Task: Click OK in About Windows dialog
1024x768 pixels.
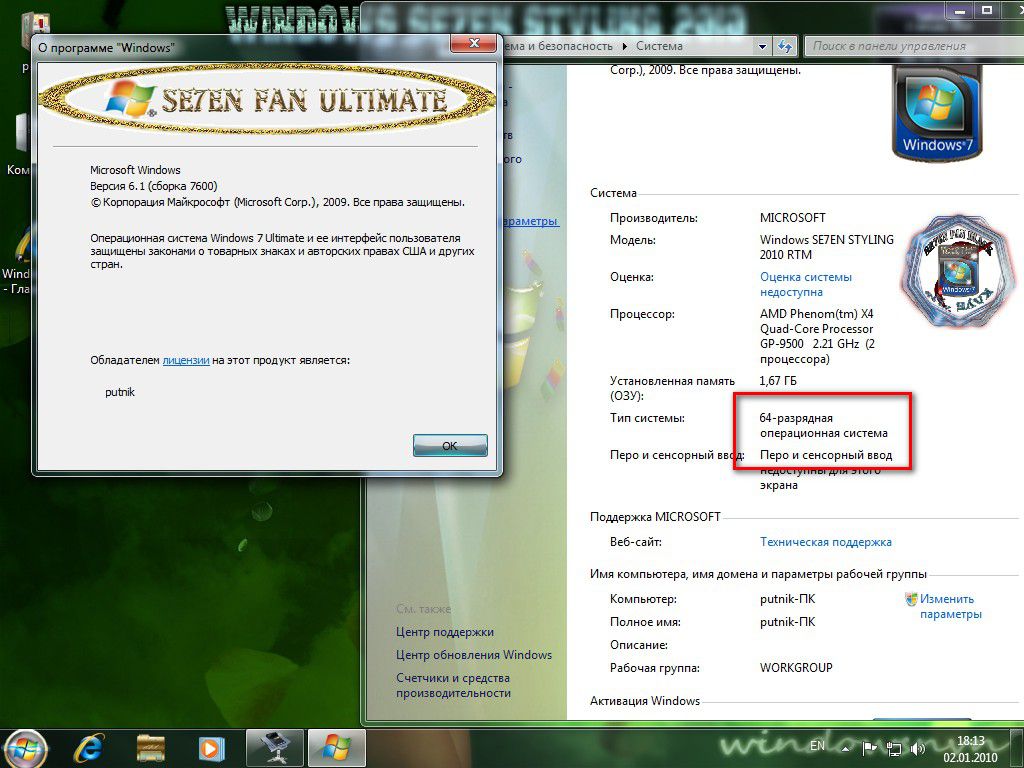Action: tap(450, 445)
